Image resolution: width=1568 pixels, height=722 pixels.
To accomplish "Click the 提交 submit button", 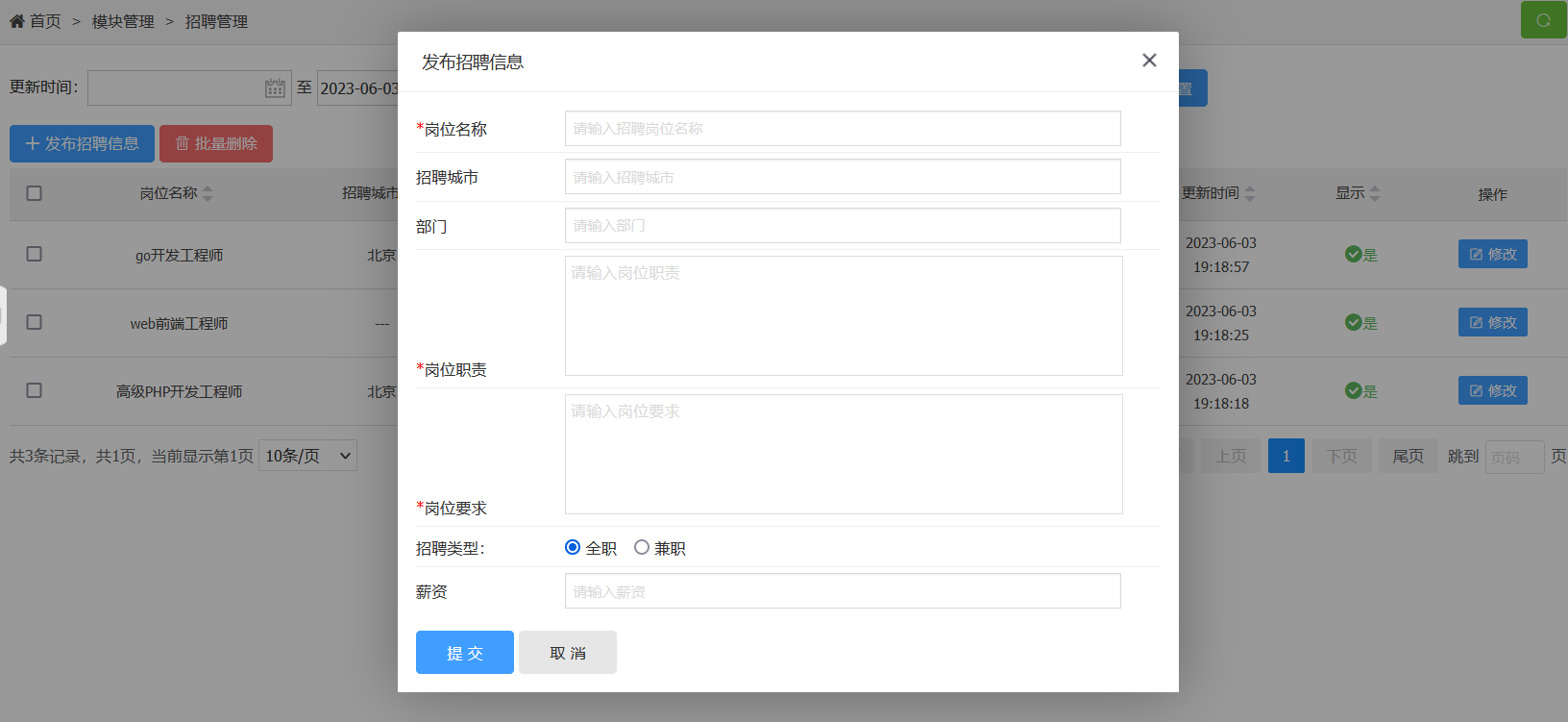I will (465, 653).
